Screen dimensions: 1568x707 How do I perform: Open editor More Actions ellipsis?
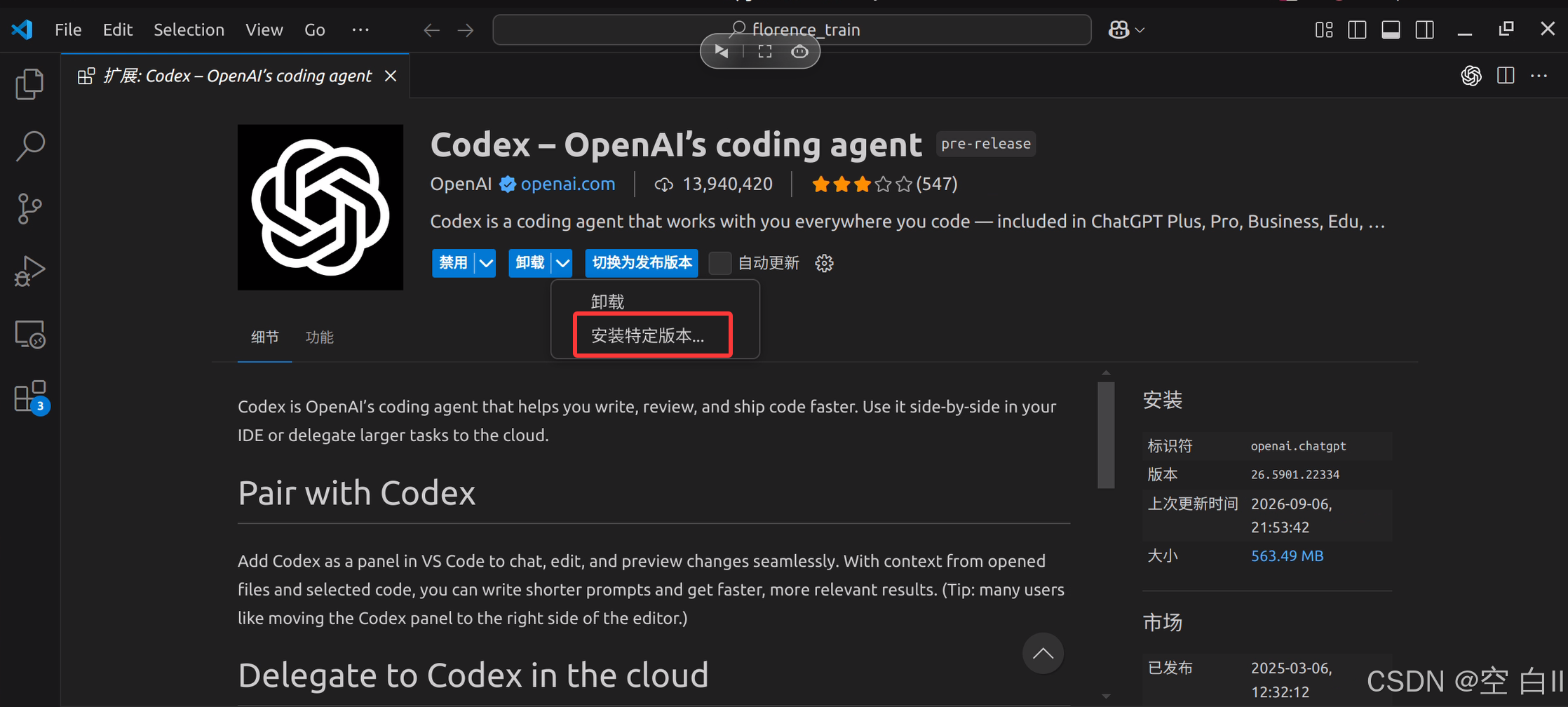pyautogui.click(x=1539, y=76)
